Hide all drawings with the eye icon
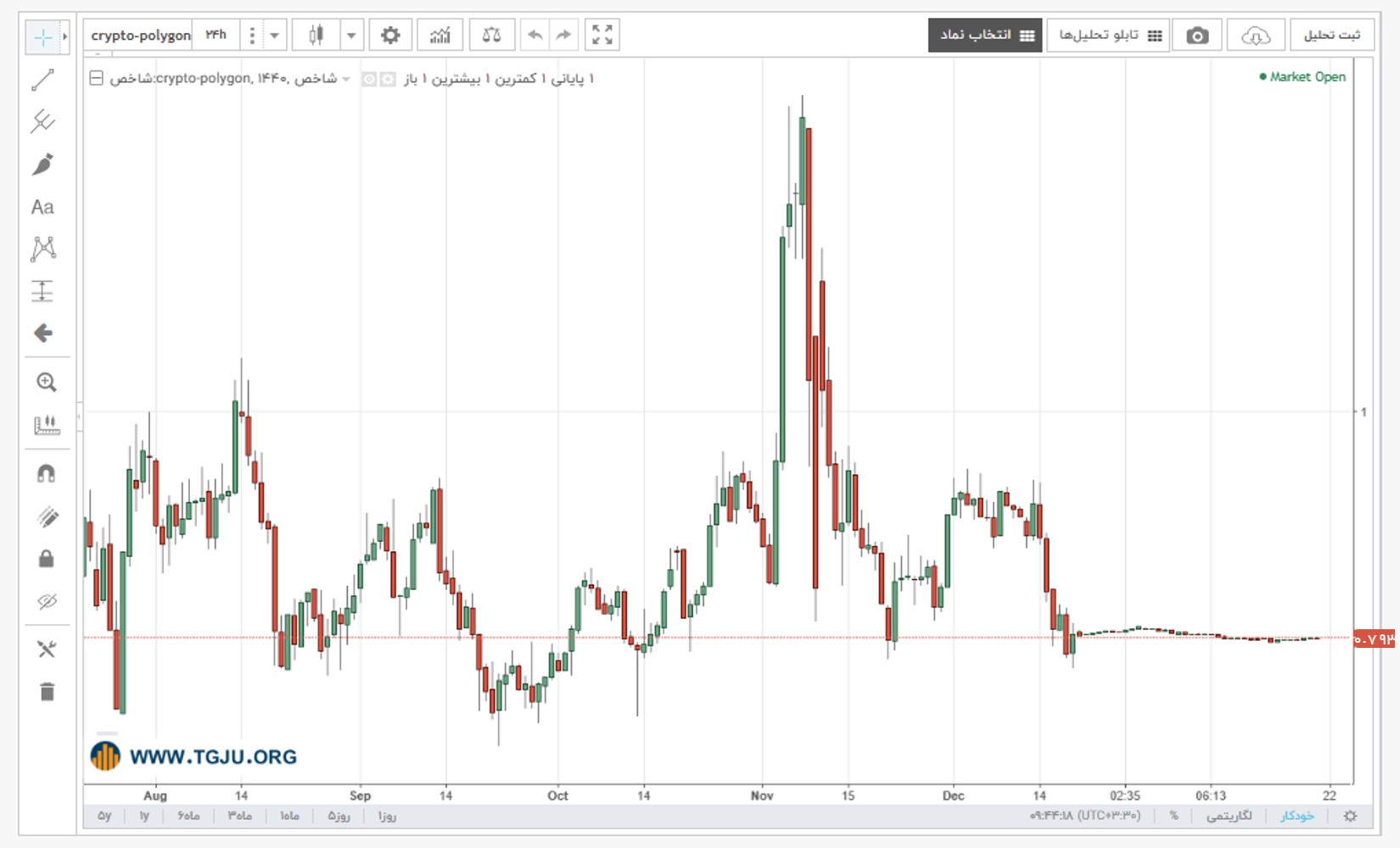The image size is (1400, 848). [47, 601]
